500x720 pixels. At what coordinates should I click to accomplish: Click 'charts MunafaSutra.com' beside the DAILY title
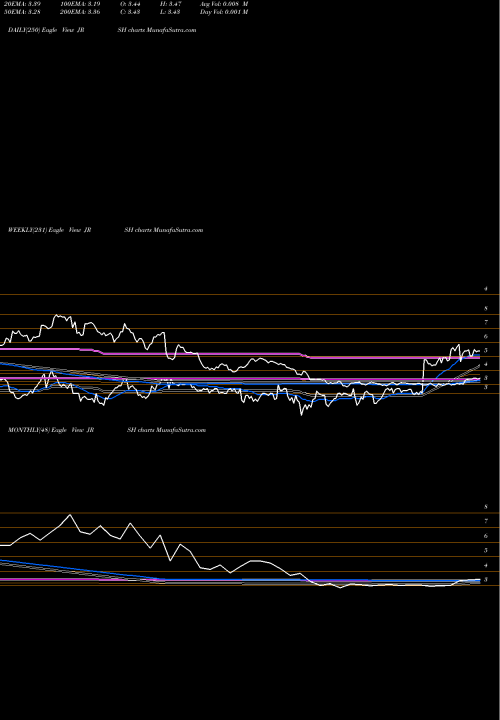click(x=163, y=30)
